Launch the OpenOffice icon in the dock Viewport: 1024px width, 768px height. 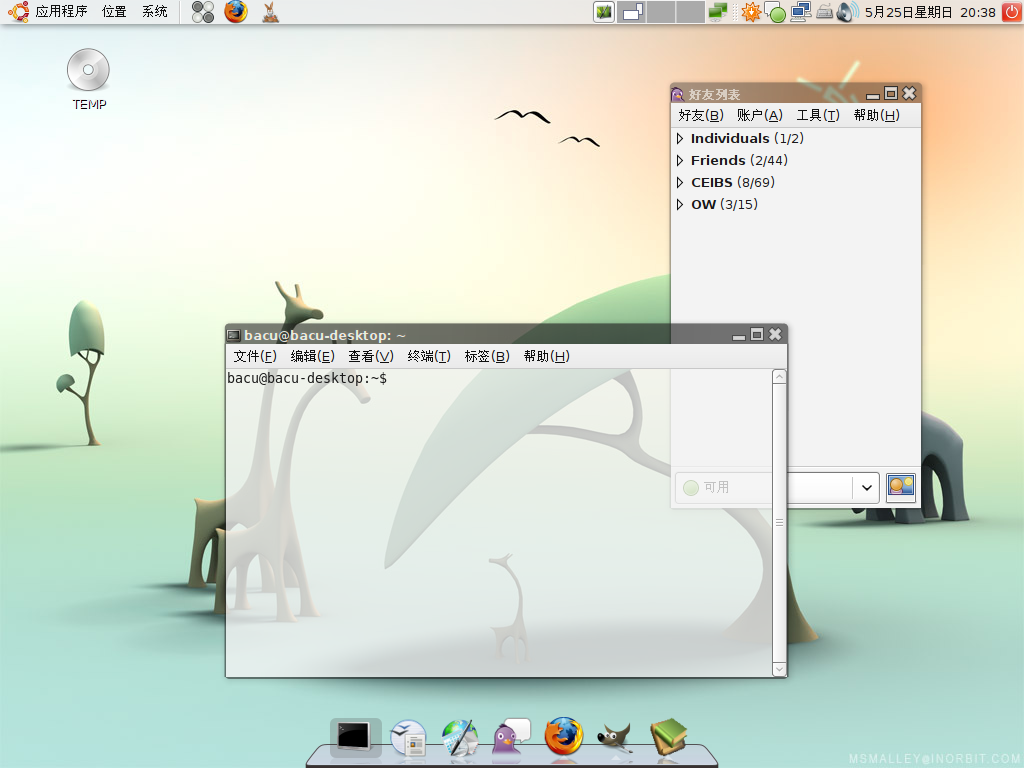coord(409,738)
